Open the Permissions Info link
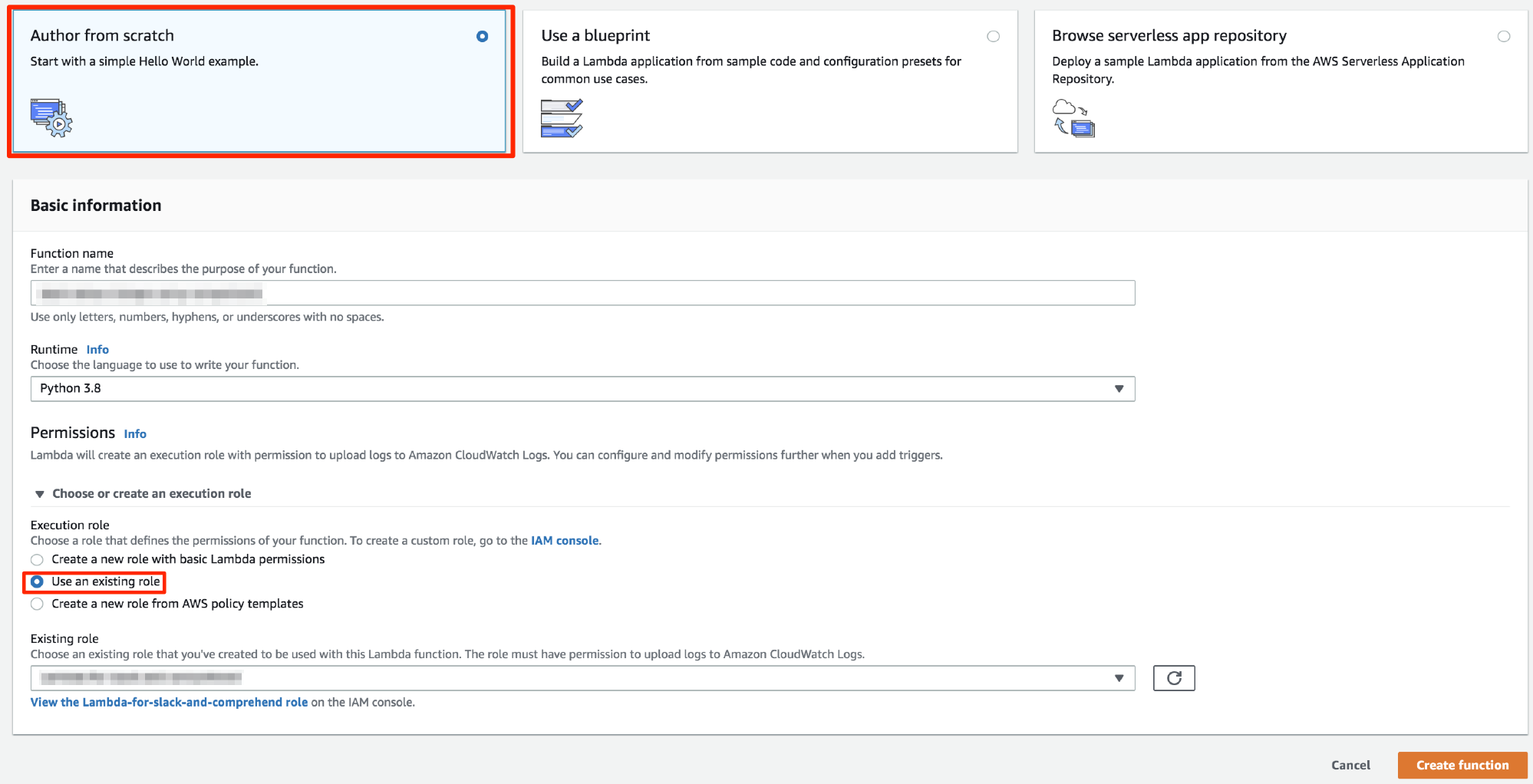 [135, 434]
